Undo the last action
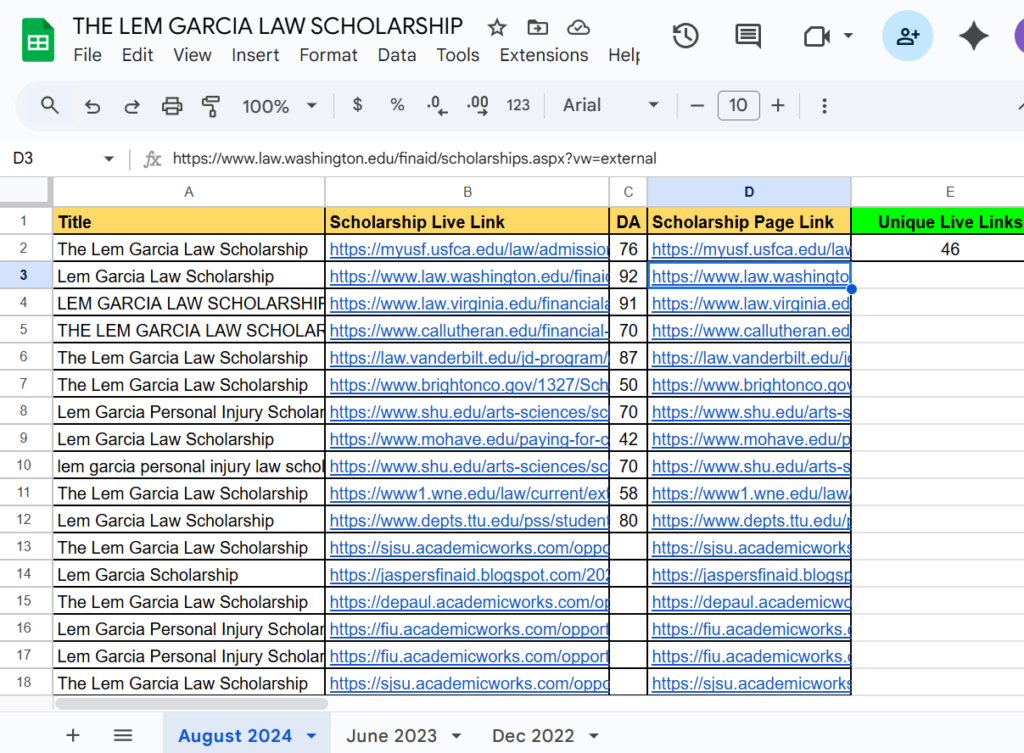Screen dimensions: 1024x753 [92, 105]
